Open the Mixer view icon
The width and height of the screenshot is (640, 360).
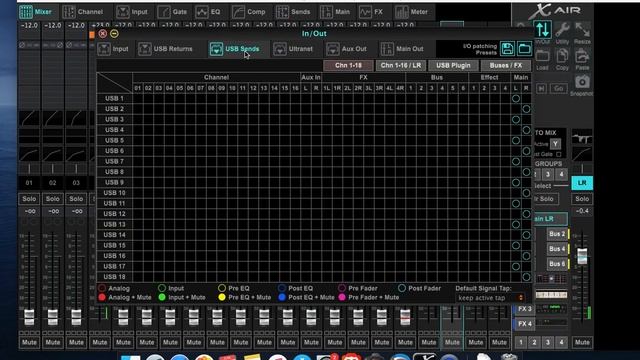click(x=26, y=12)
